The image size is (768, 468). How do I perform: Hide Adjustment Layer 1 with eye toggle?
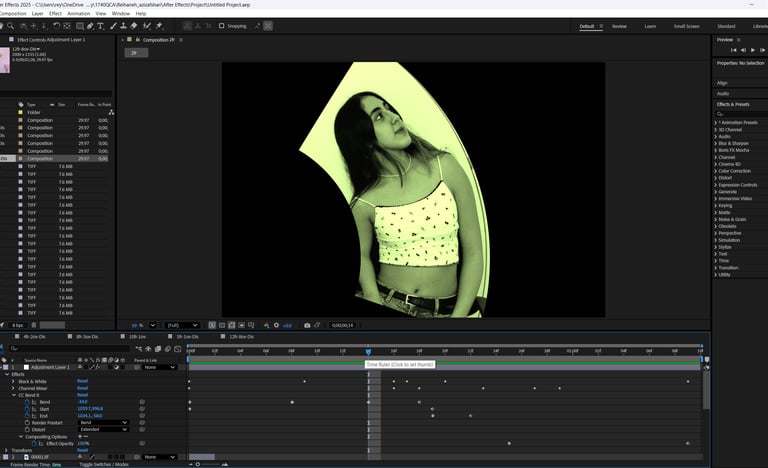tap(3, 367)
